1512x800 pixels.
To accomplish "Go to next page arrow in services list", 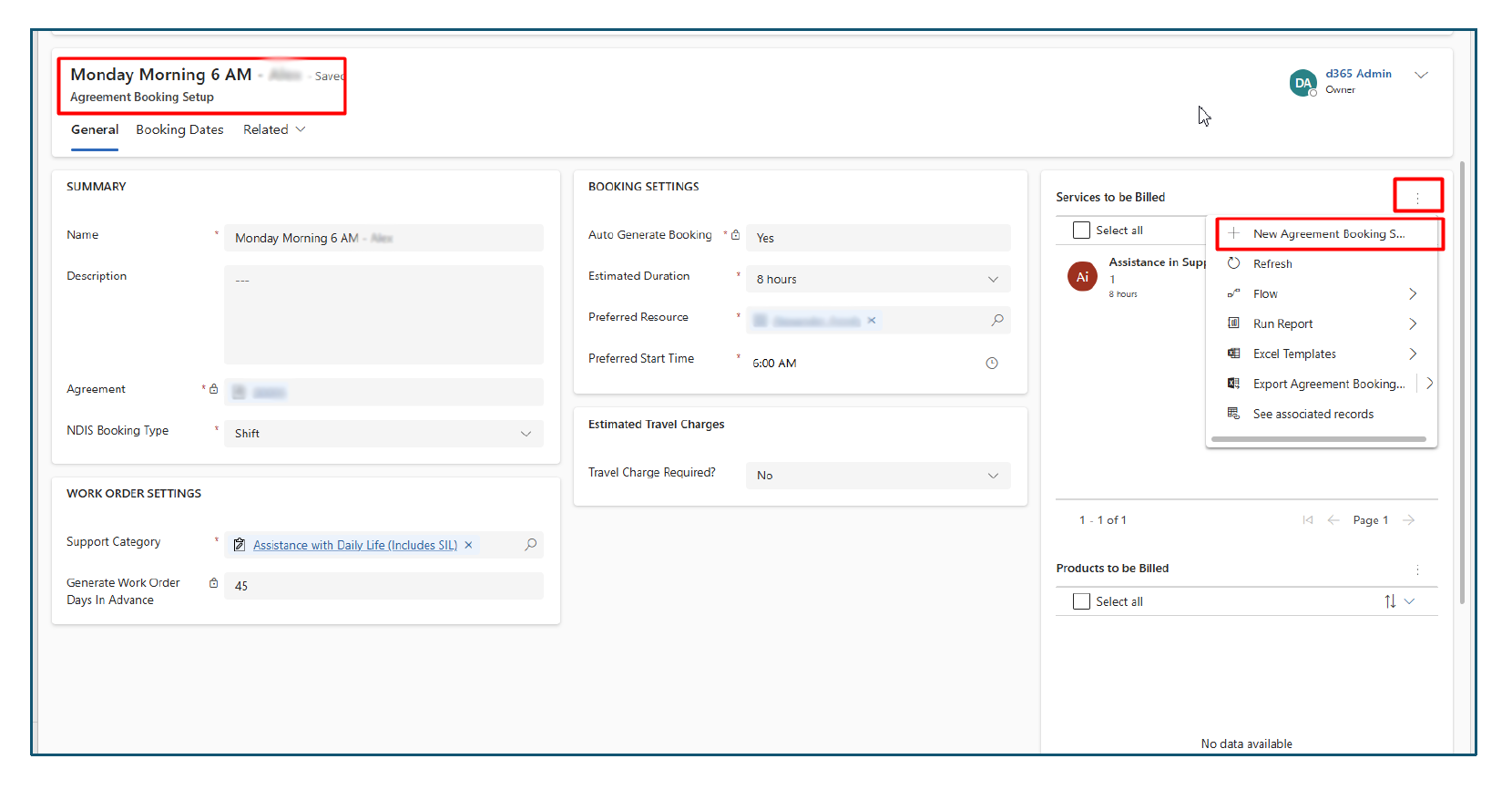I will point(1409,520).
